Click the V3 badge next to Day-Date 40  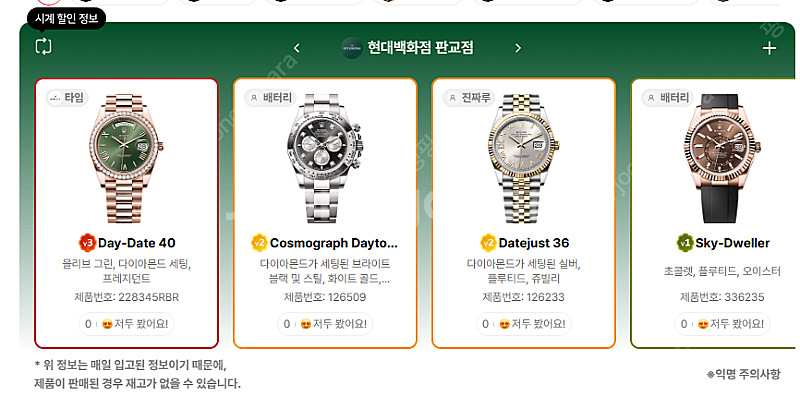click(x=87, y=243)
